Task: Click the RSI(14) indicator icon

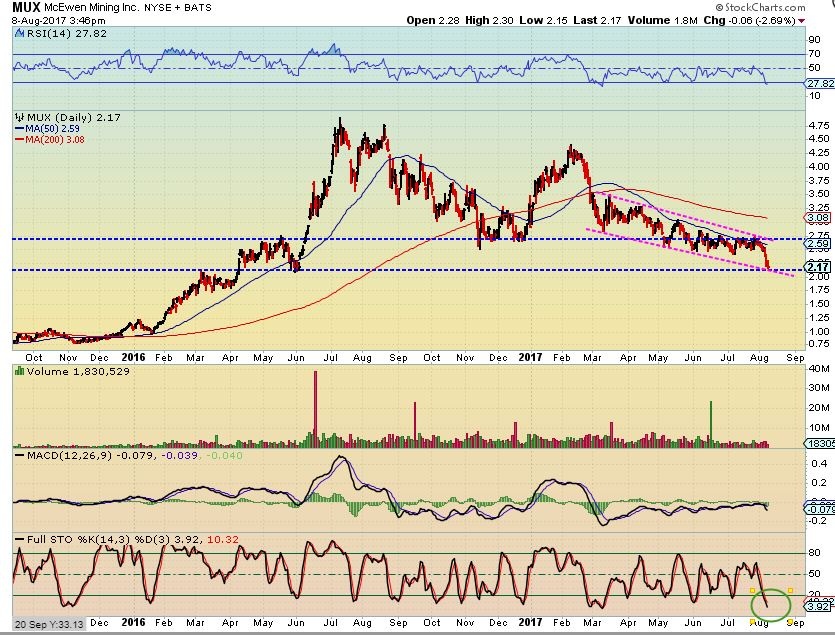Action: click(x=17, y=33)
